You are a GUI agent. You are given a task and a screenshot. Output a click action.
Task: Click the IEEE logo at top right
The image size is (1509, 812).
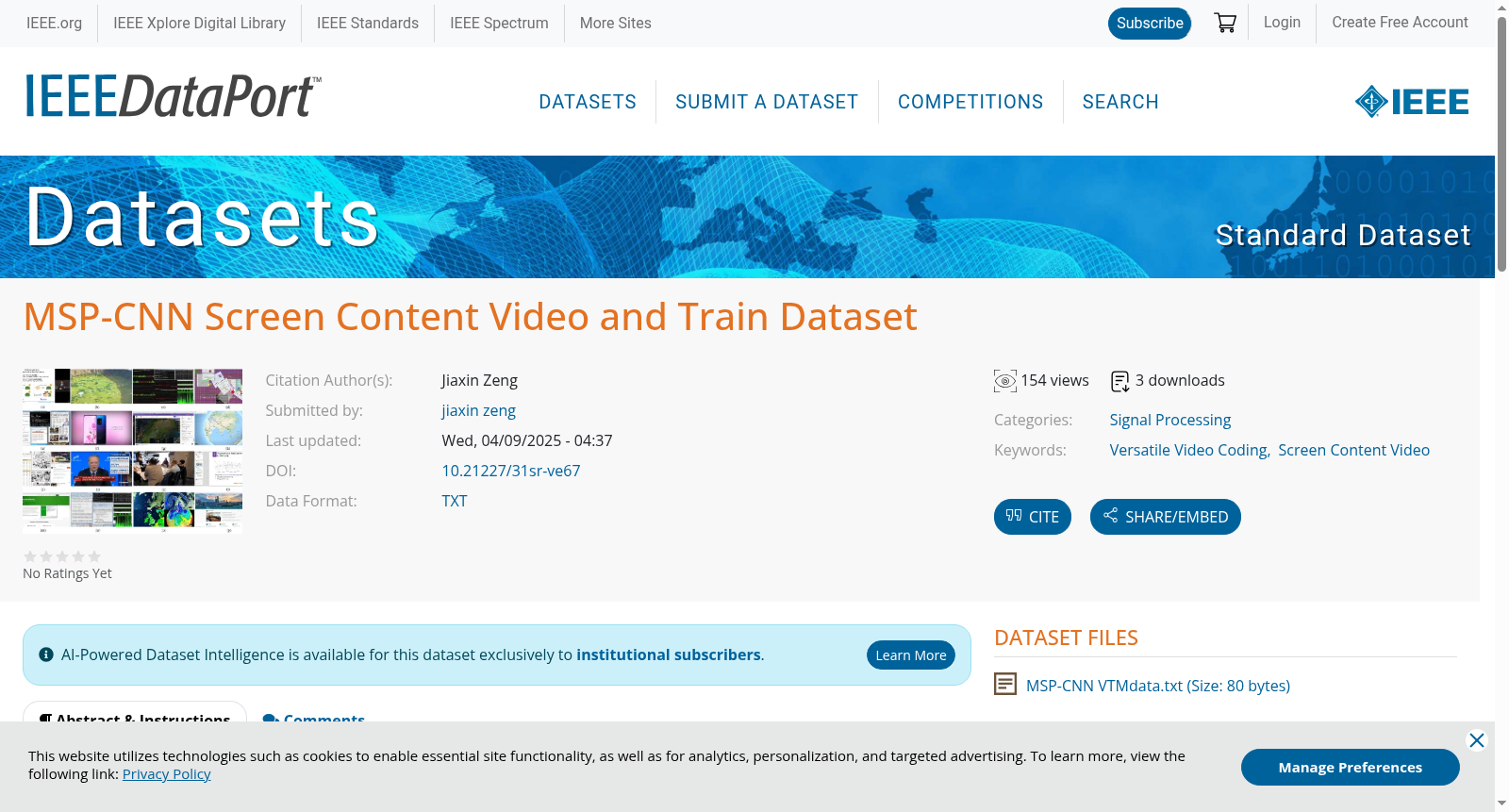point(1412,102)
